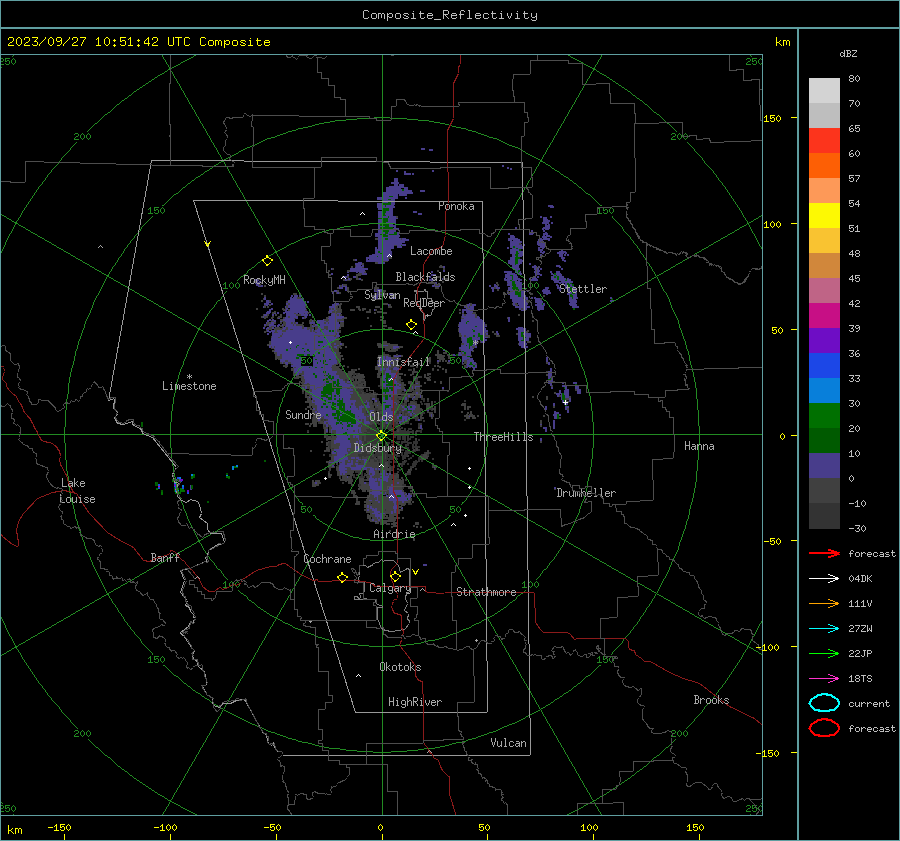Click the magenta 18TS arrow icon
This screenshot has height=841, width=900.
click(824, 678)
